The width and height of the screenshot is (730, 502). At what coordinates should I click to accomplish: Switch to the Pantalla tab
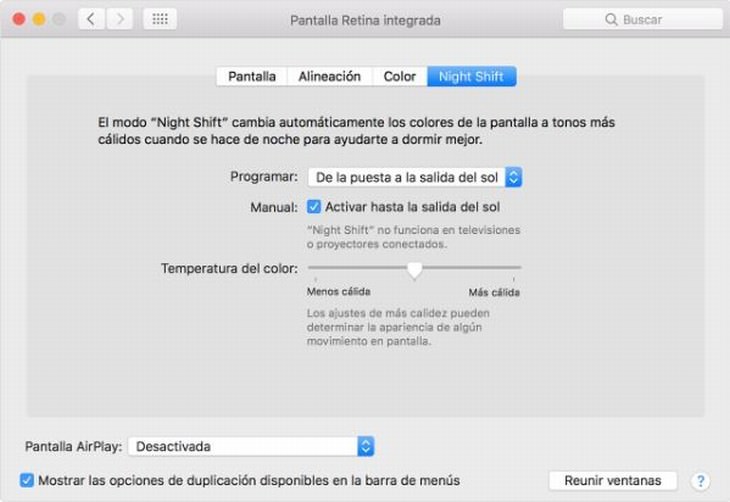pos(252,76)
